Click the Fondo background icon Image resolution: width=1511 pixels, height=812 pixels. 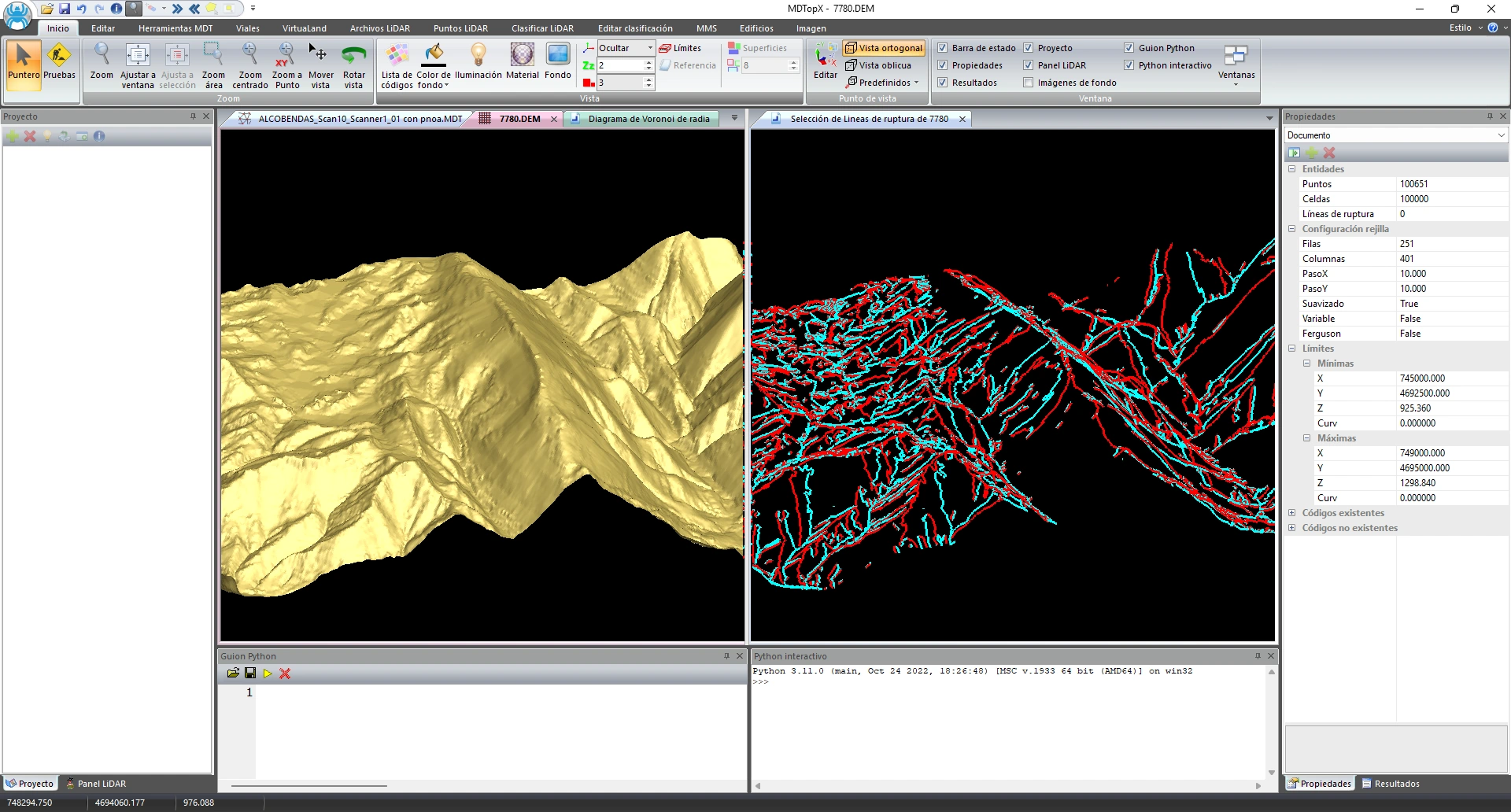tap(558, 63)
